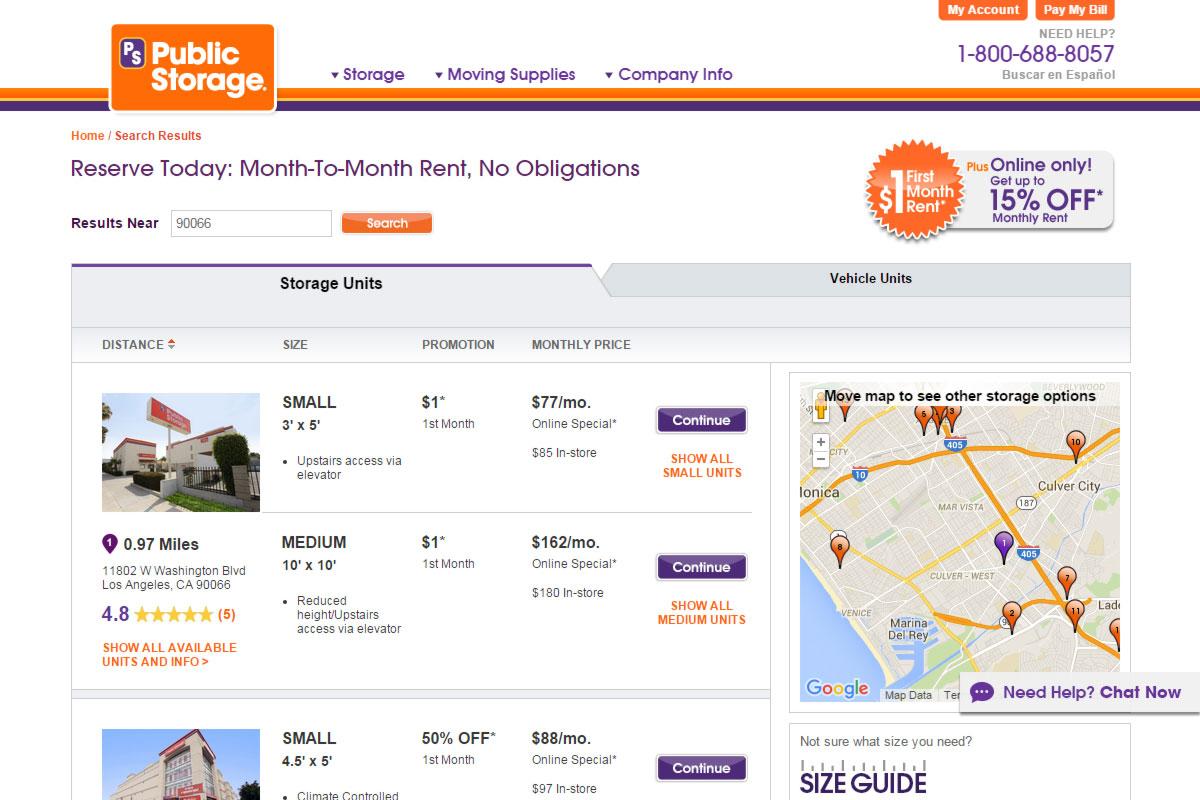Click Continue for the 3' x 5' small unit

click(701, 419)
